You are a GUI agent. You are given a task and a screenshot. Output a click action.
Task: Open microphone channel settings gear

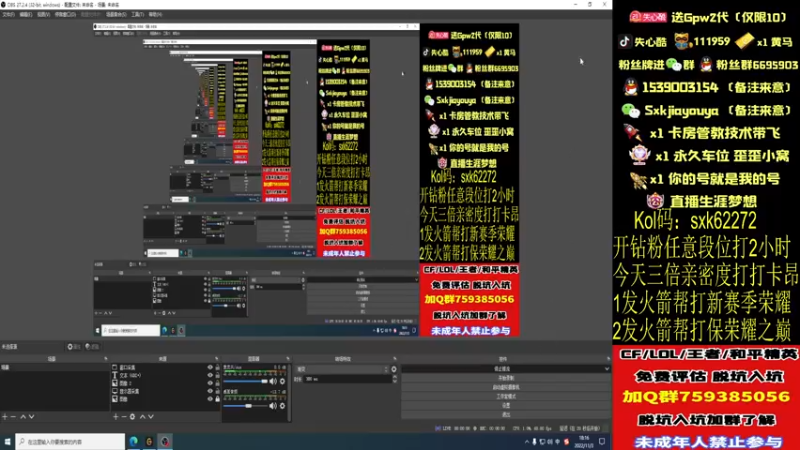pyautogui.click(x=283, y=381)
